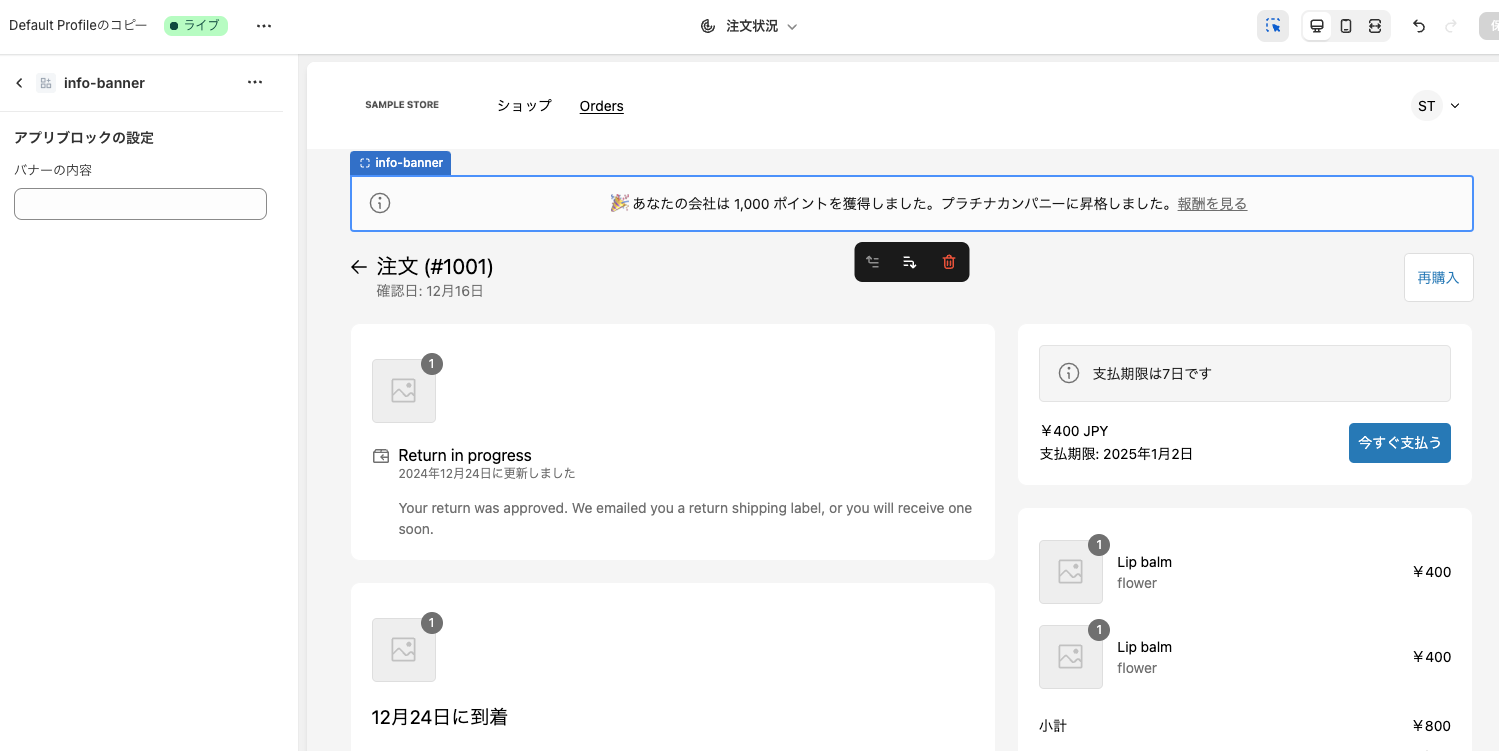
Task: Go back from the info-banner settings panel
Action: (x=19, y=83)
